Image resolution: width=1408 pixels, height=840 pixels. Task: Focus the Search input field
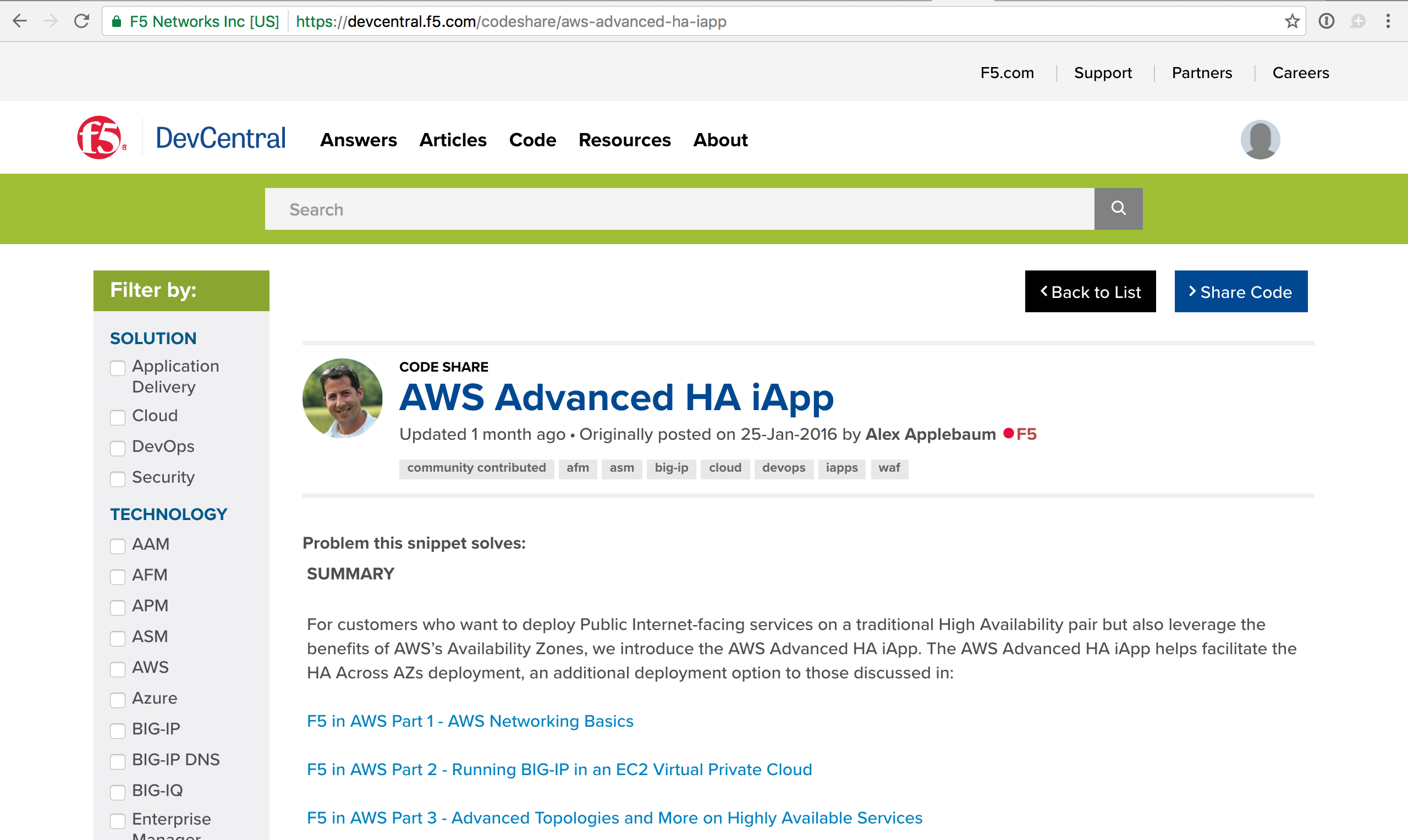(x=679, y=208)
